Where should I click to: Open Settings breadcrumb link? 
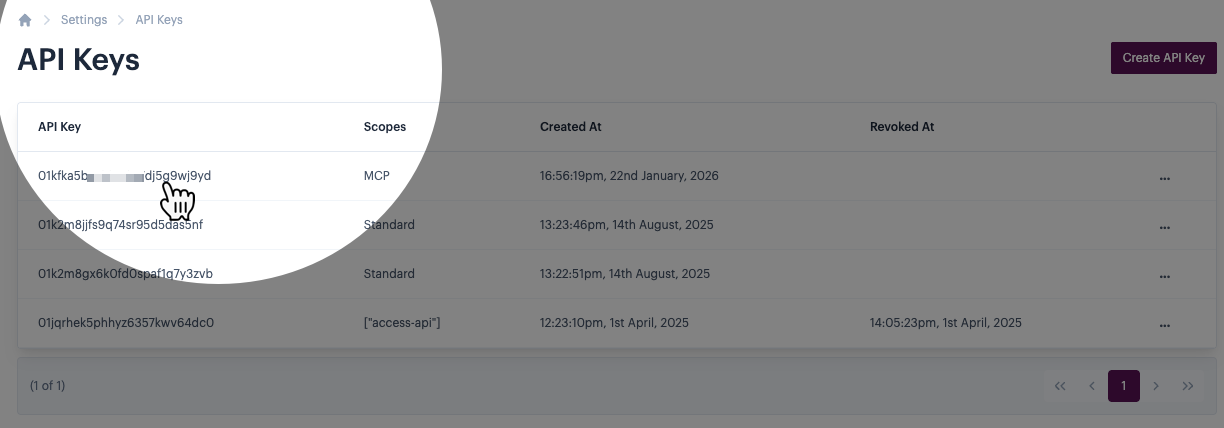click(84, 20)
